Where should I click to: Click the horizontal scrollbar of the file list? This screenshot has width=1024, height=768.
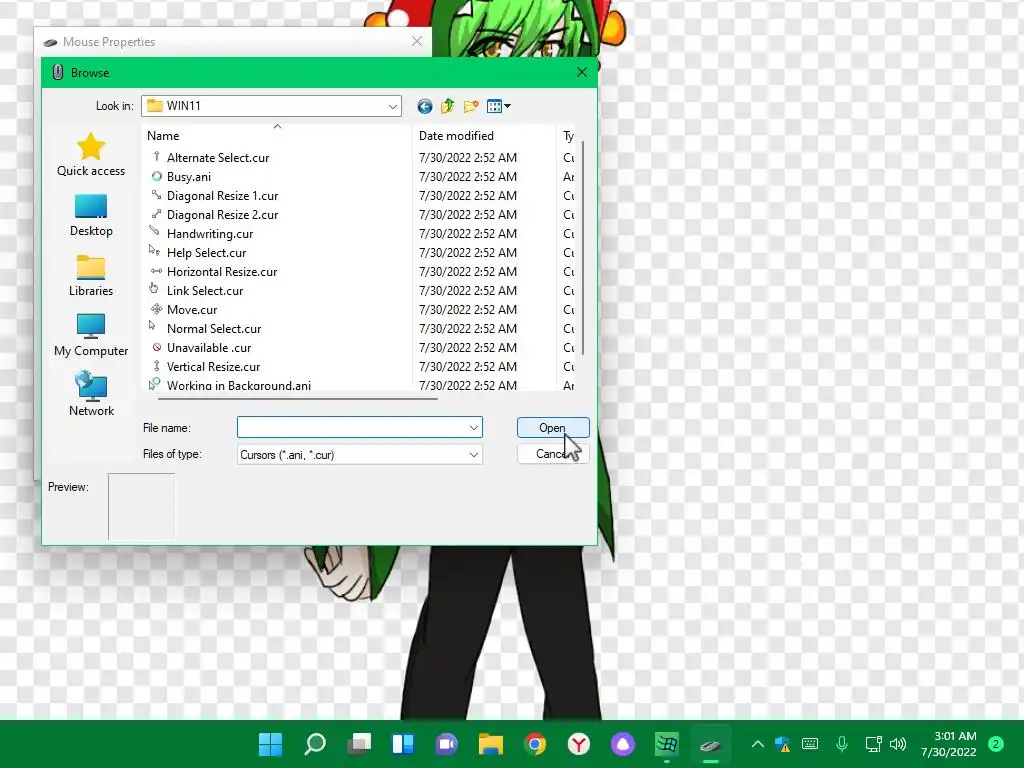(x=297, y=397)
